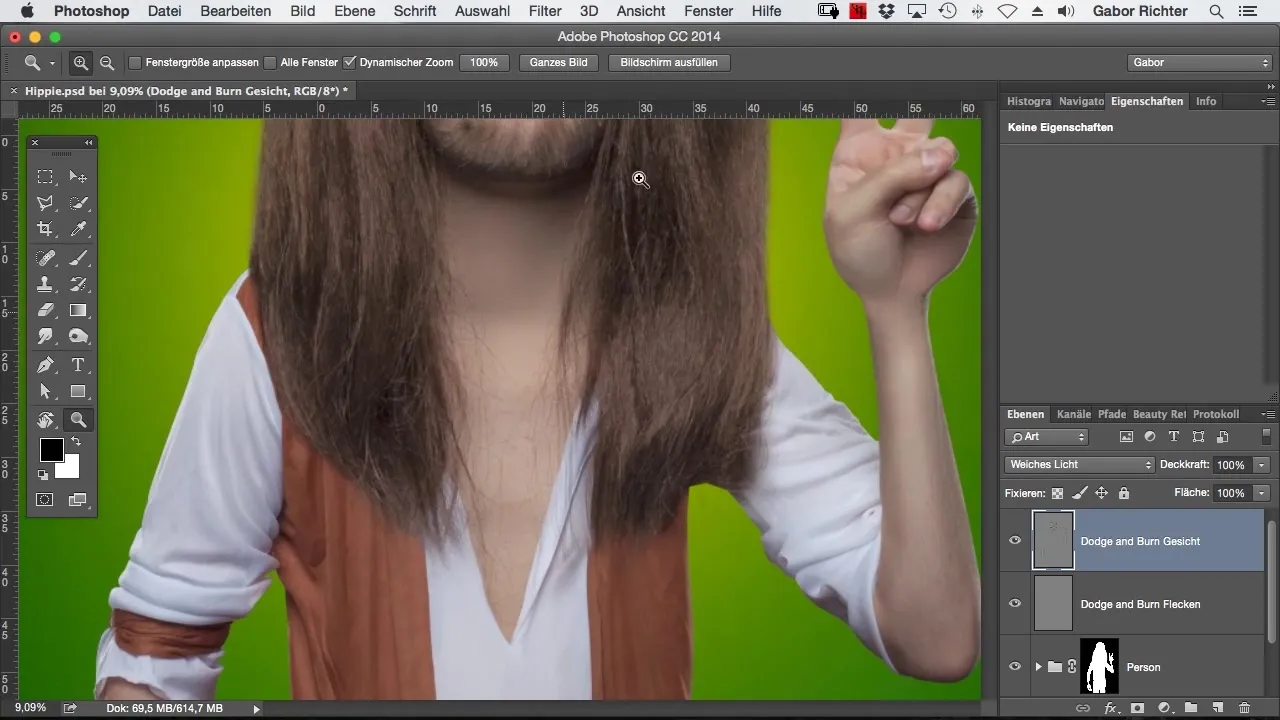Select the Pen tool
The width and height of the screenshot is (1280, 720).
click(46, 365)
